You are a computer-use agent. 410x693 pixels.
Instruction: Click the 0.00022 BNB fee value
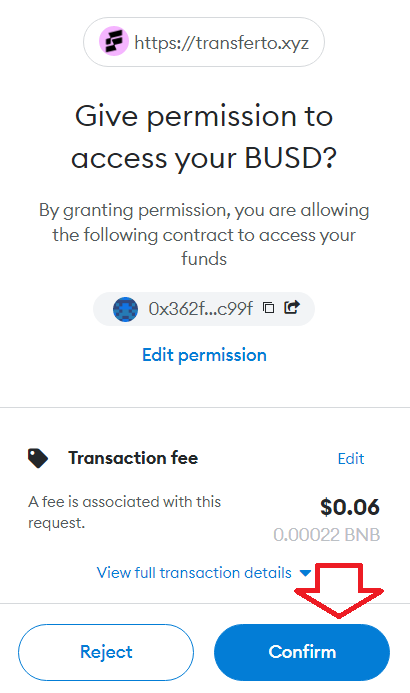pos(326,535)
